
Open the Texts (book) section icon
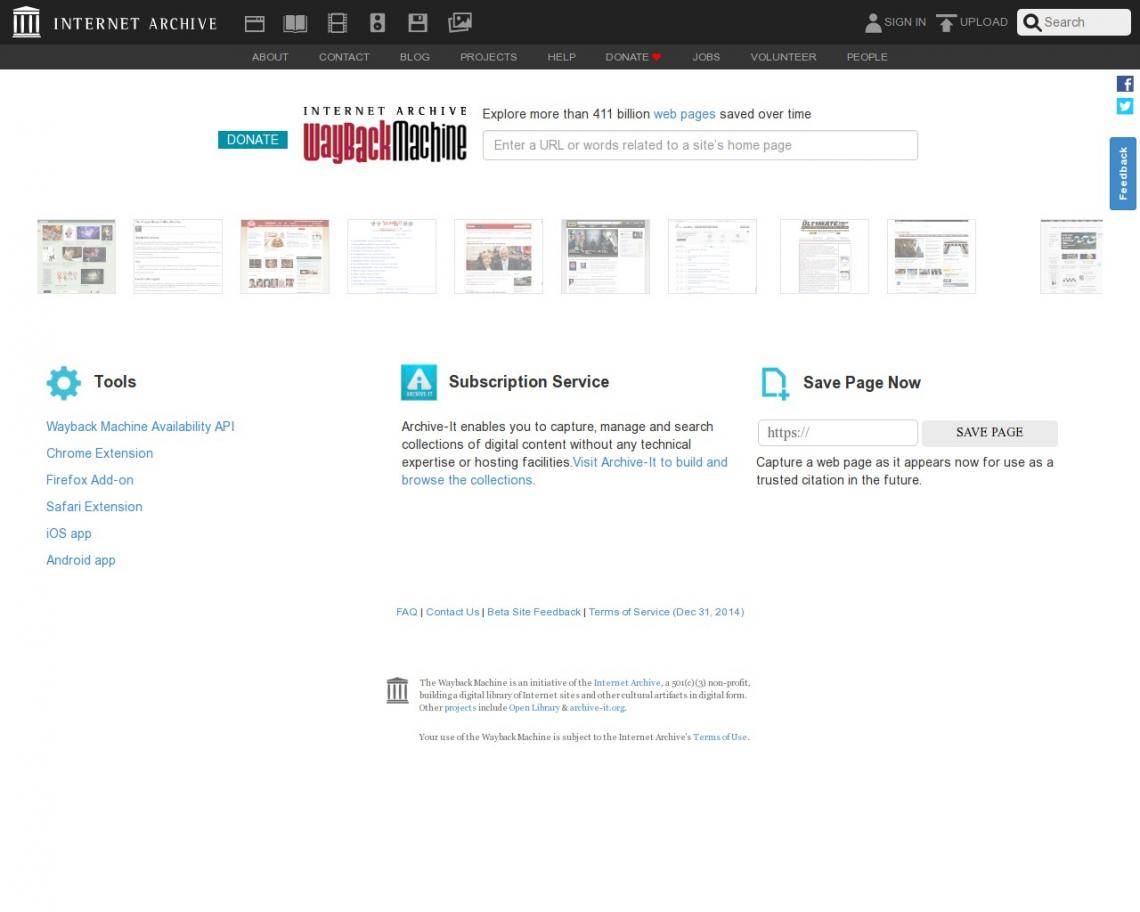click(x=295, y=23)
